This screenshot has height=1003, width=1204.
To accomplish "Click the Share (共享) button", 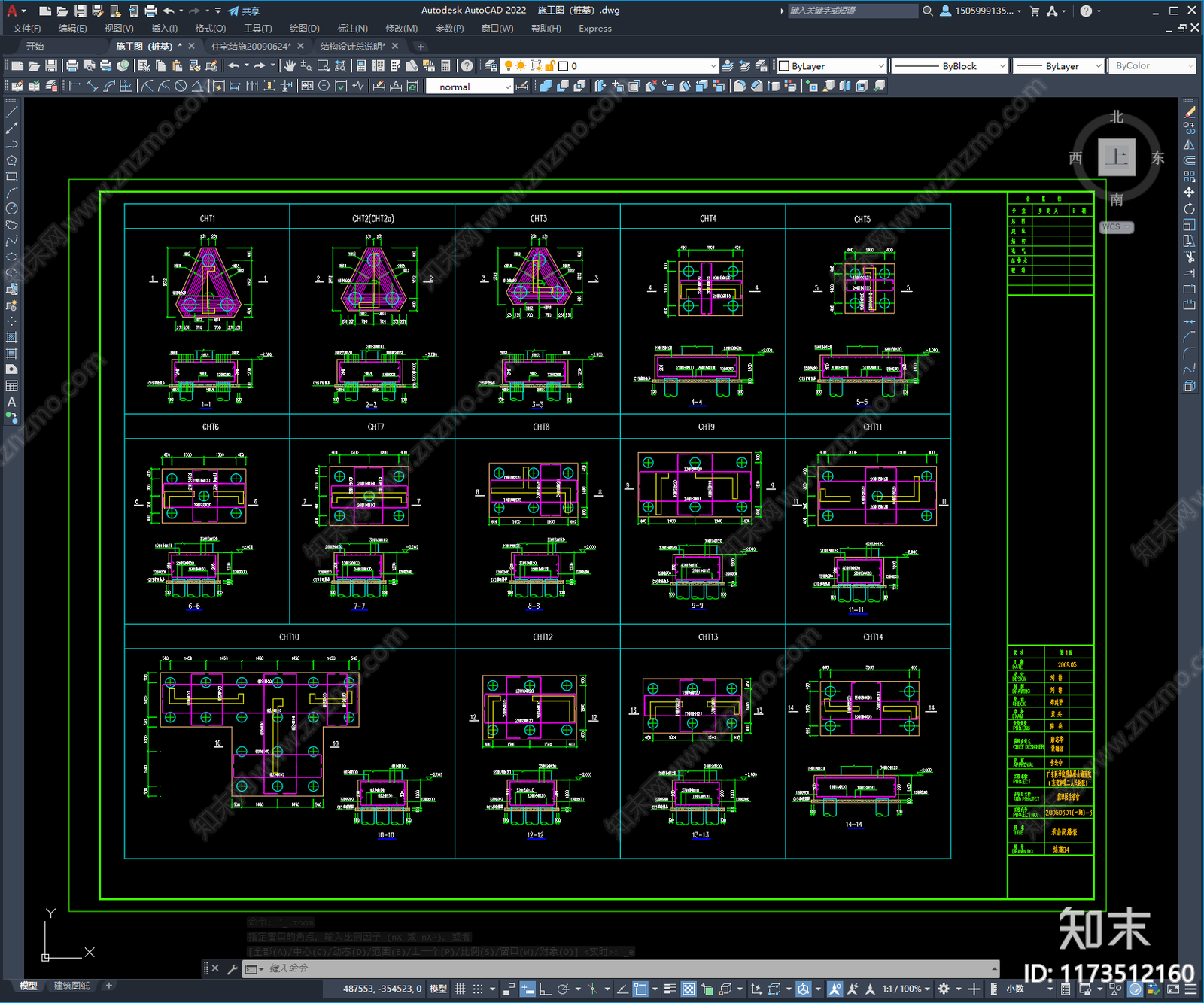I will [x=244, y=11].
